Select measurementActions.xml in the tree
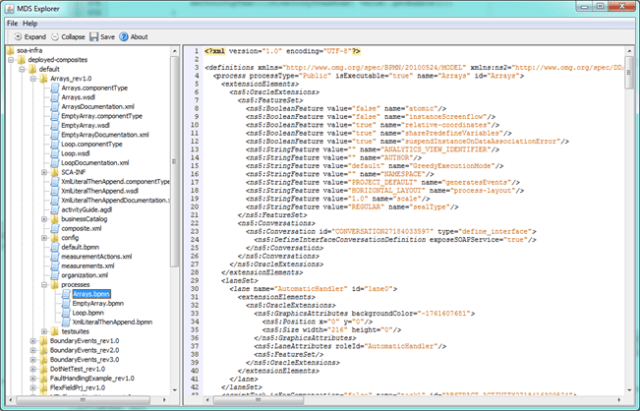The height and width of the screenshot is (411, 640). point(96,257)
